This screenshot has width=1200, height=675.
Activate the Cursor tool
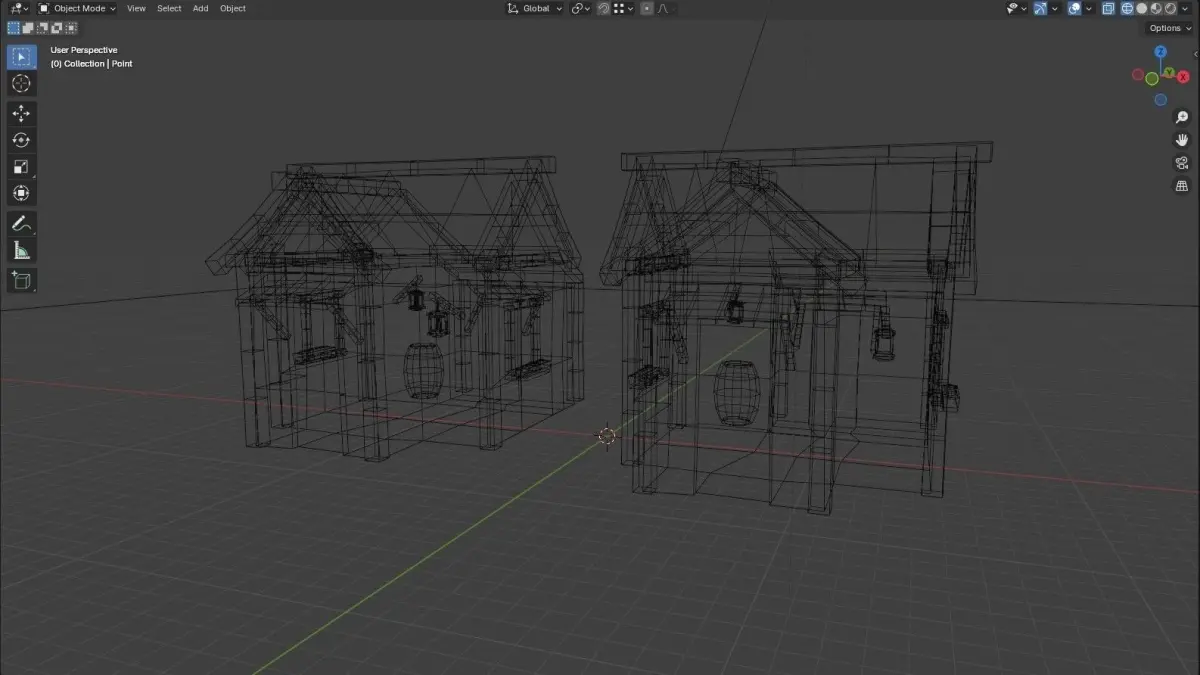[x=22, y=84]
